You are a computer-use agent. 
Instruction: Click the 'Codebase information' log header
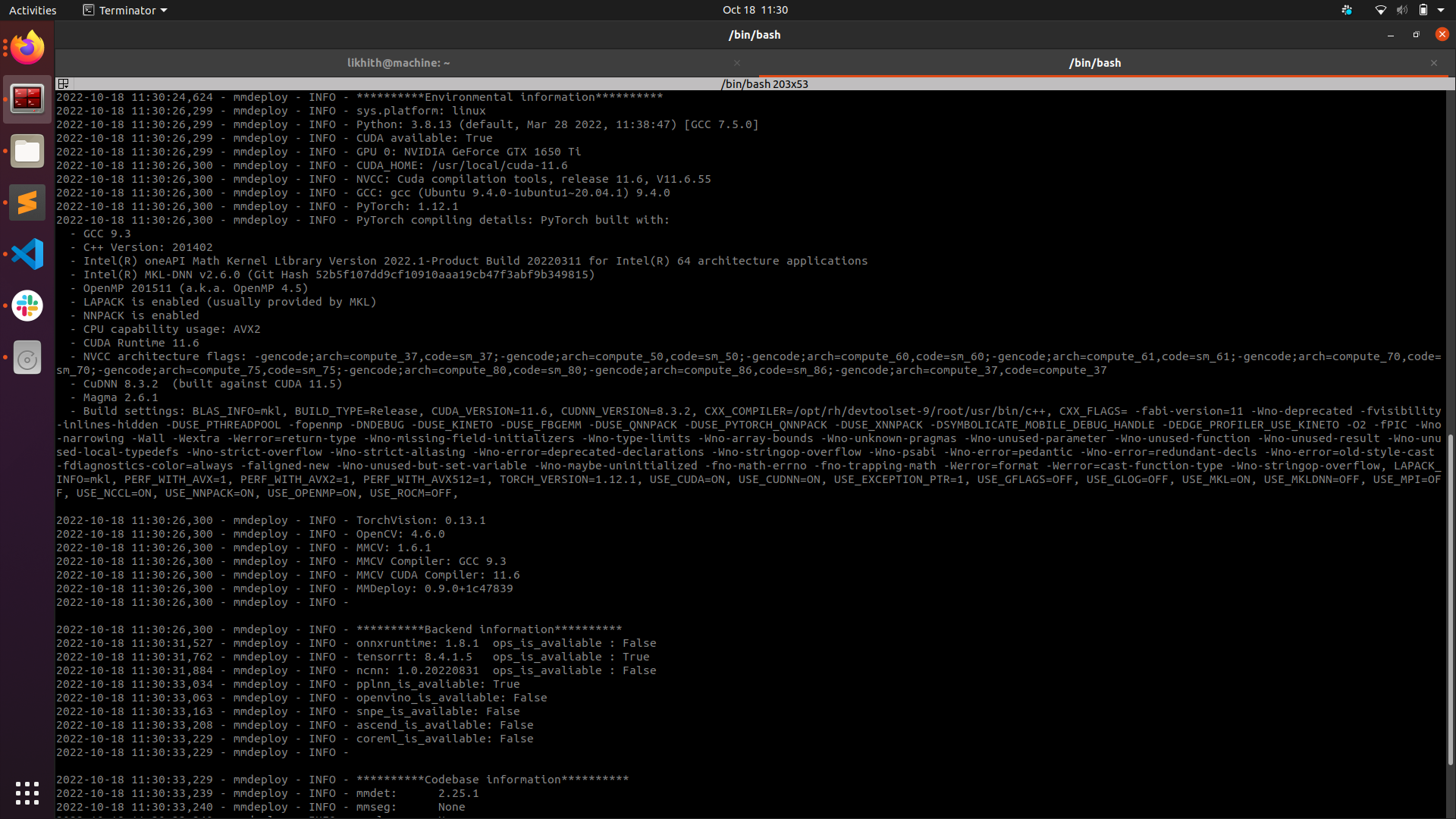493,780
